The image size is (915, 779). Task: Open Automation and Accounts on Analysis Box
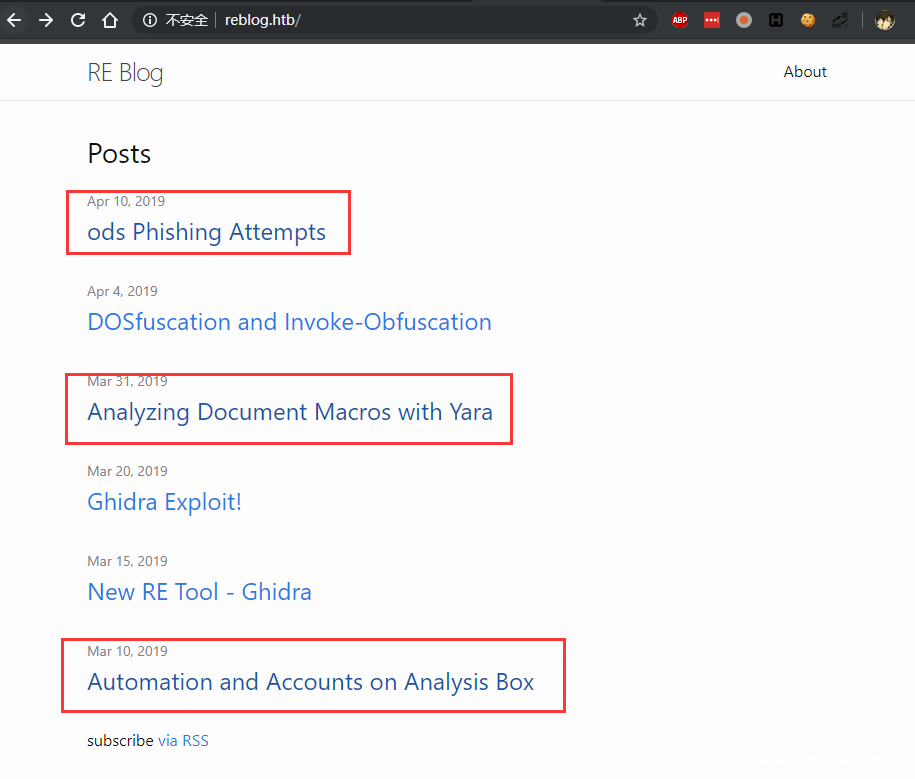coord(310,682)
